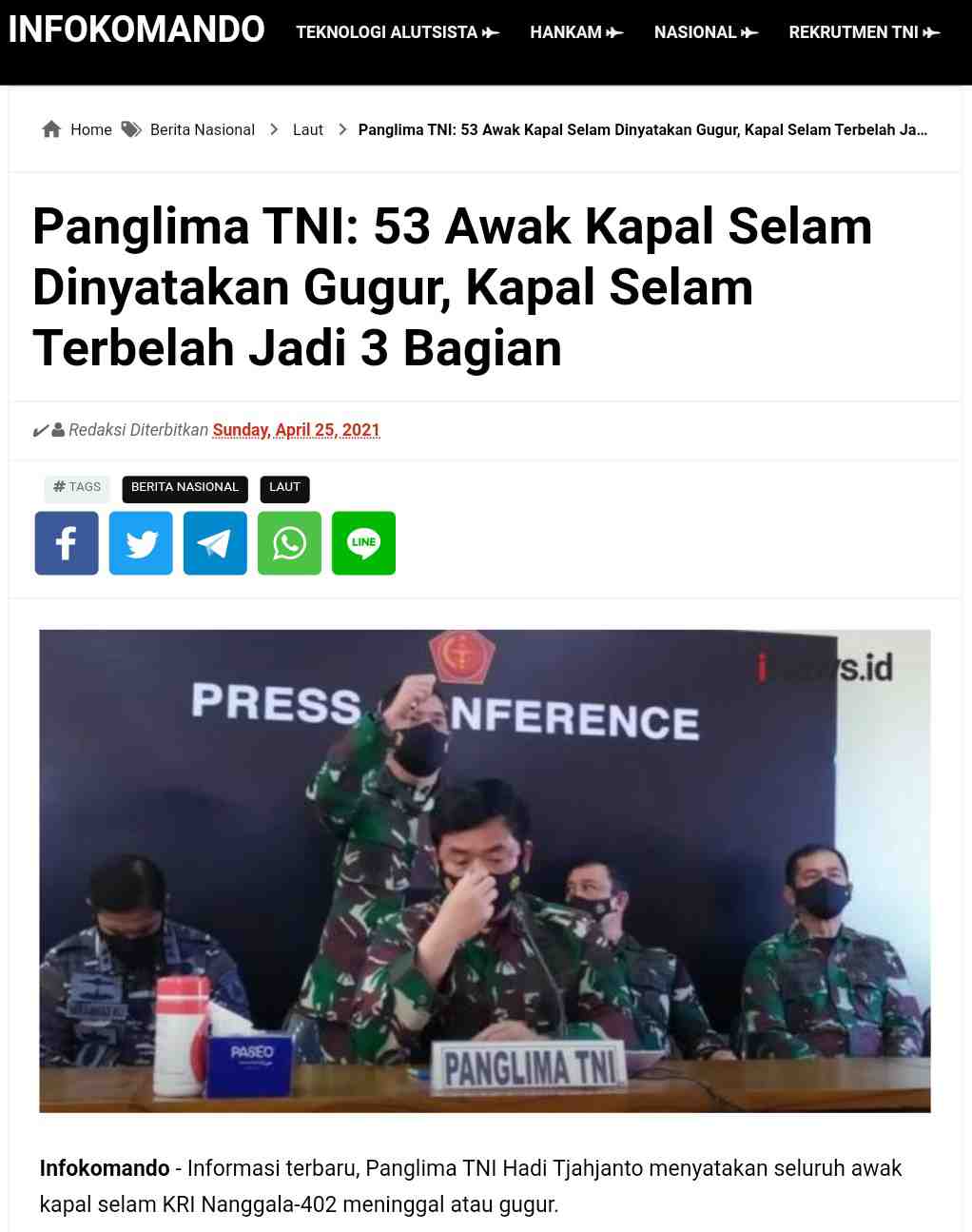
Task: Open the Berita Nasional breadcrumb link
Action: [x=203, y=129]
